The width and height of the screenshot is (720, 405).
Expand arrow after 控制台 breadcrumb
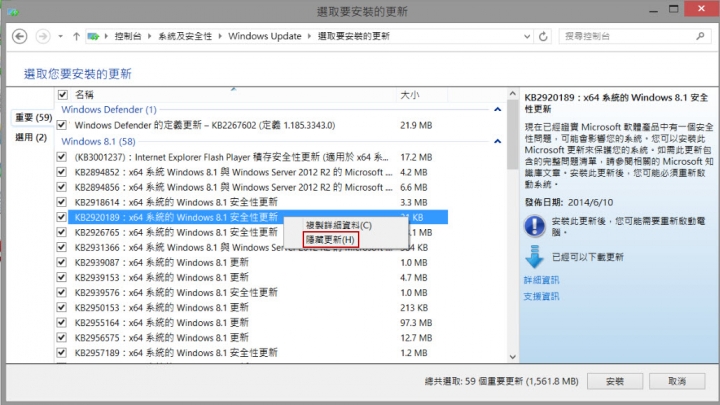click(150, 36)
